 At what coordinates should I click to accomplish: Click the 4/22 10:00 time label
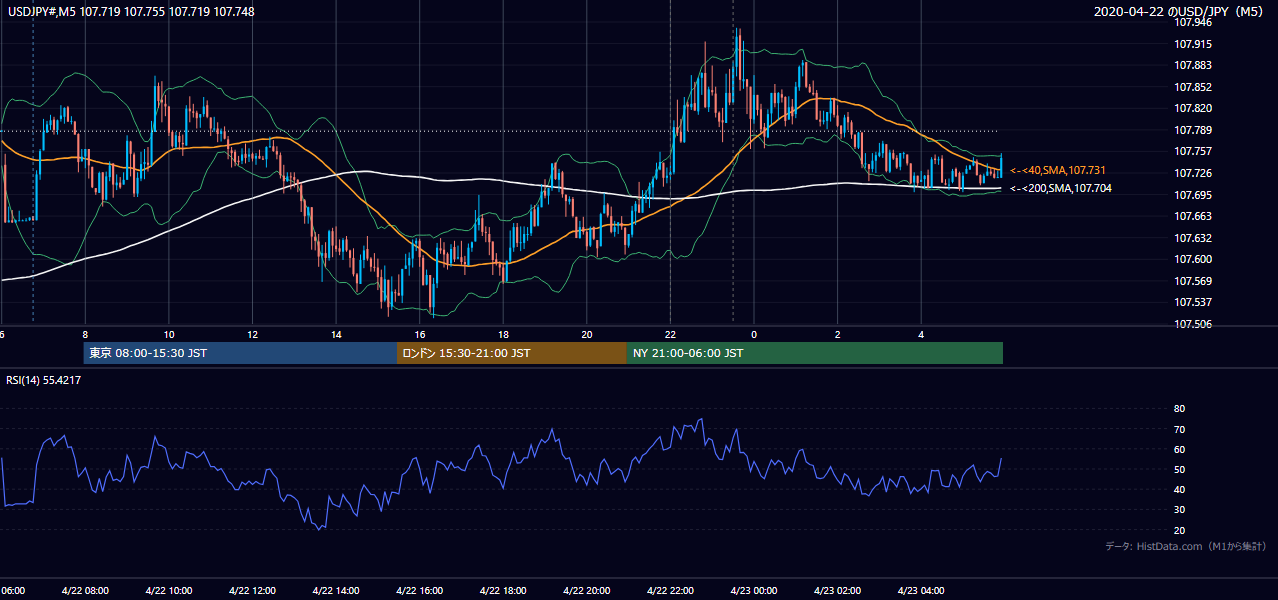(169, 591)
